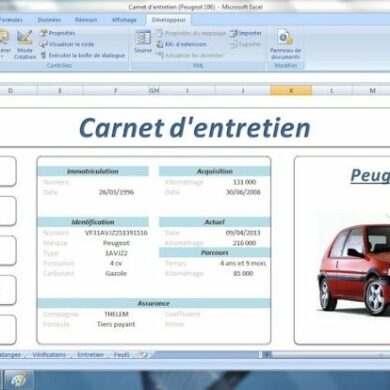Switch to the Vérifications sheet tab

click(49, 355)
